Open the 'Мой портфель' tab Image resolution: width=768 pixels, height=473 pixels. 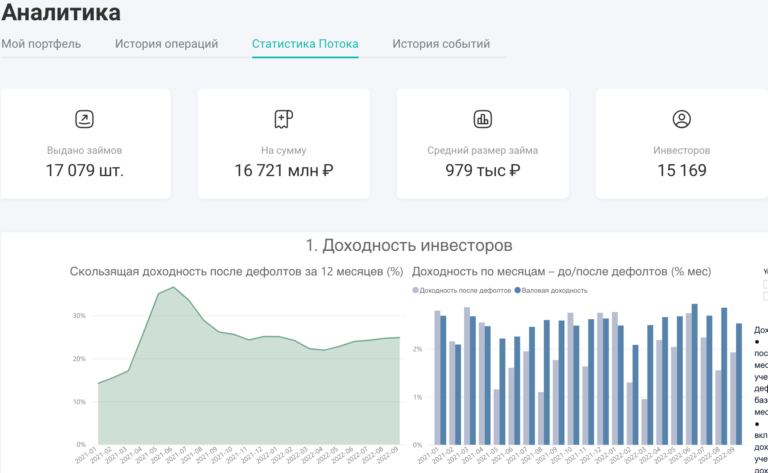(x=41, y=44)
